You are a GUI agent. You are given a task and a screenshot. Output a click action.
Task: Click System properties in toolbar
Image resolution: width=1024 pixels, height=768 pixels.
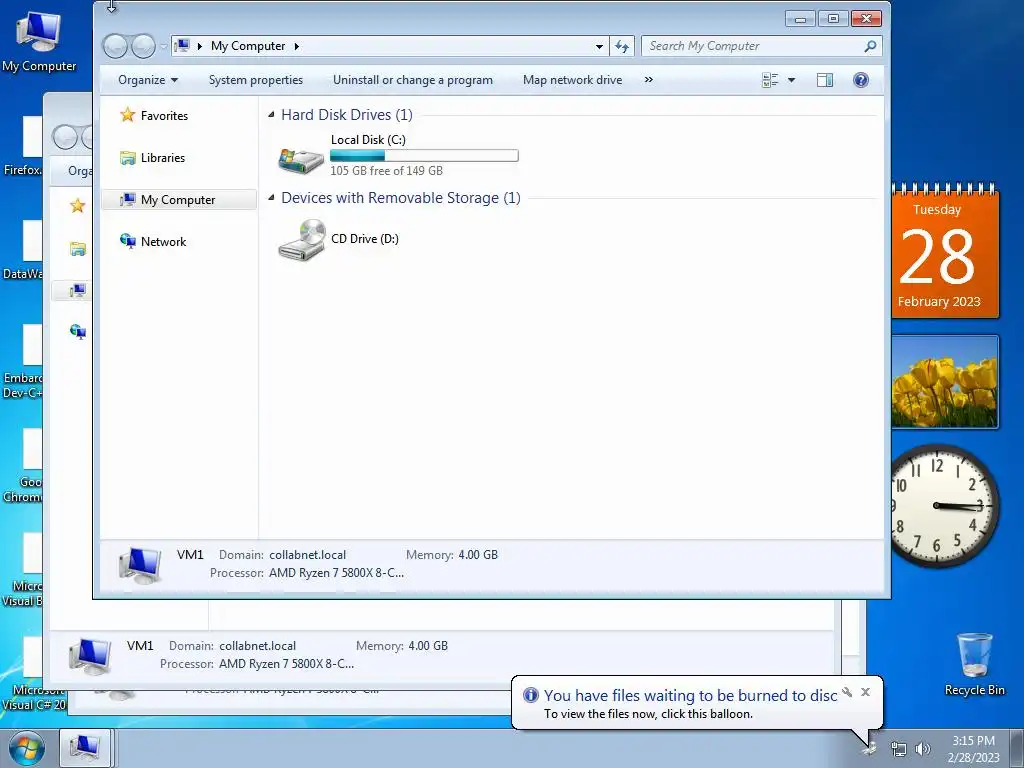click(255, 80)
